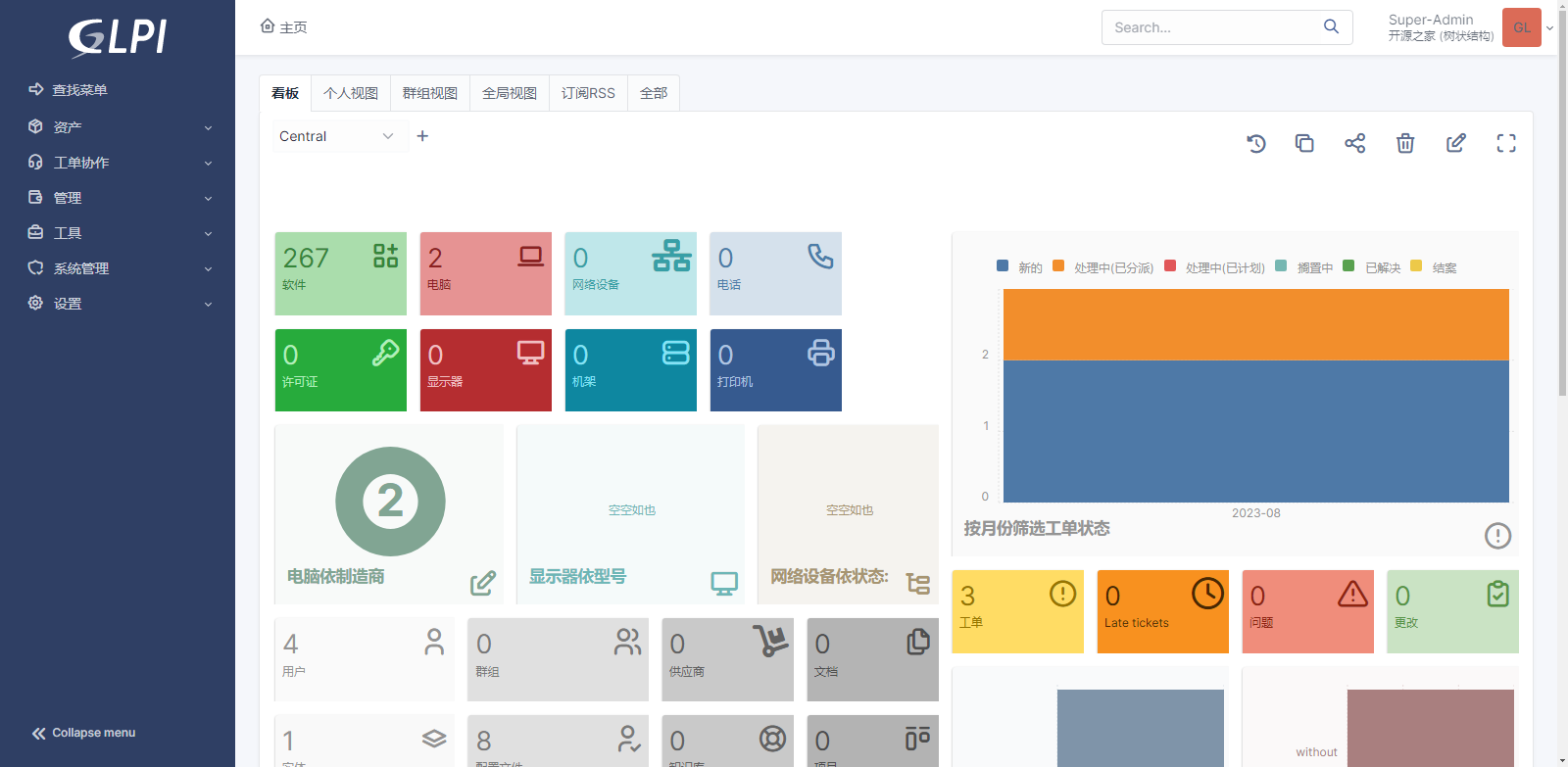Click the GL user avatar

1522,27
